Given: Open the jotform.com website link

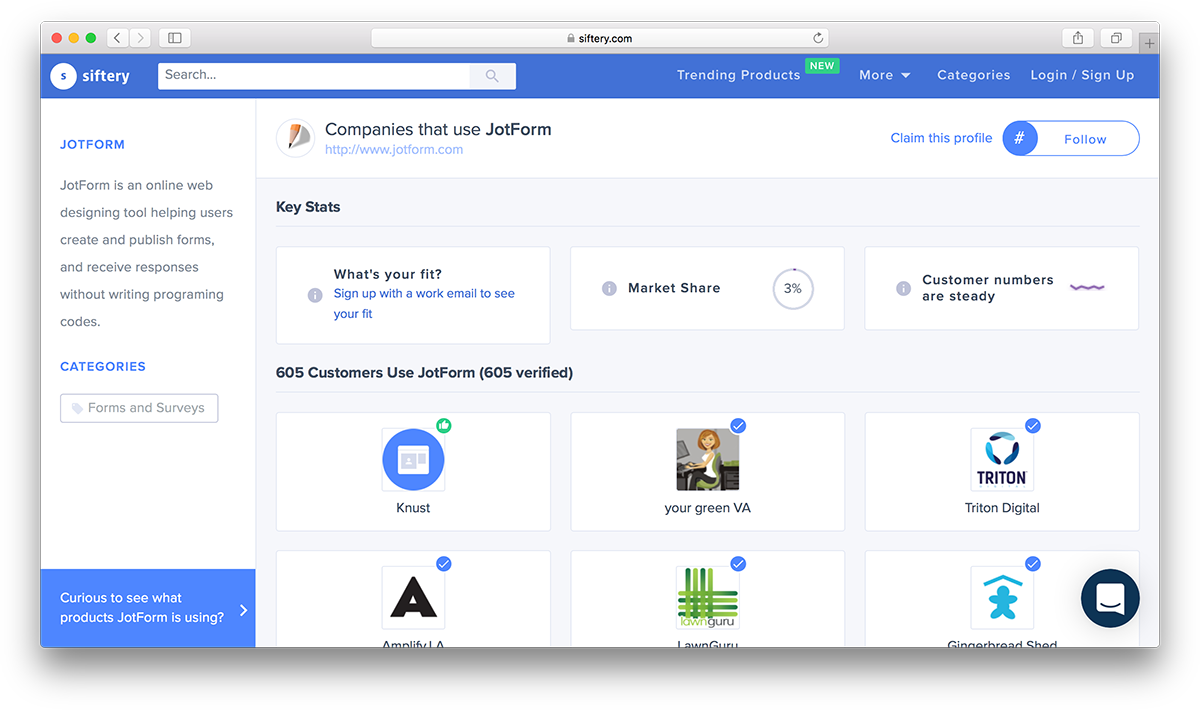Looking at the screenshot, I should (394, 150).
